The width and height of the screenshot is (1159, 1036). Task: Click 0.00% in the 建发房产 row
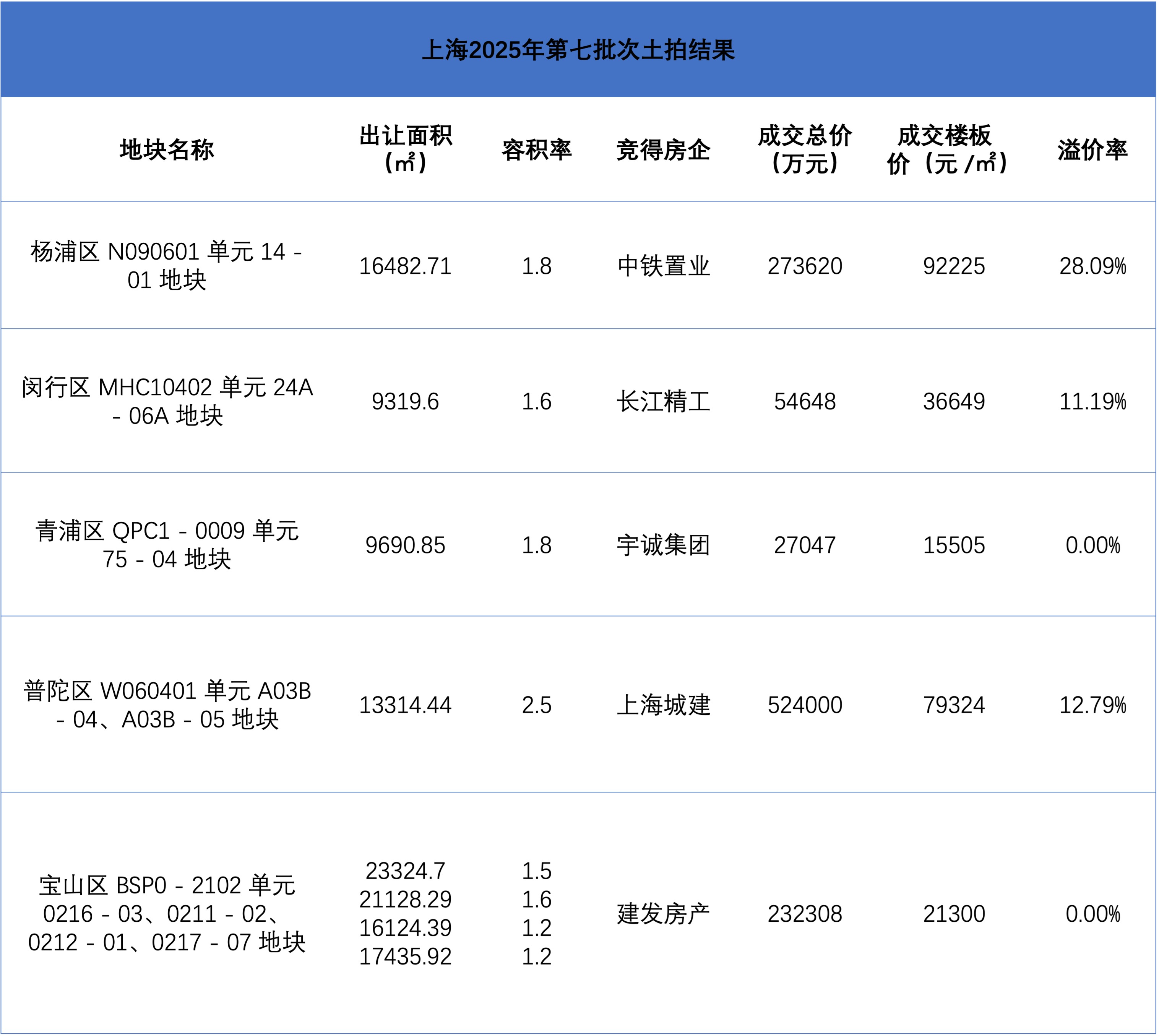(x=1093, y=914)
